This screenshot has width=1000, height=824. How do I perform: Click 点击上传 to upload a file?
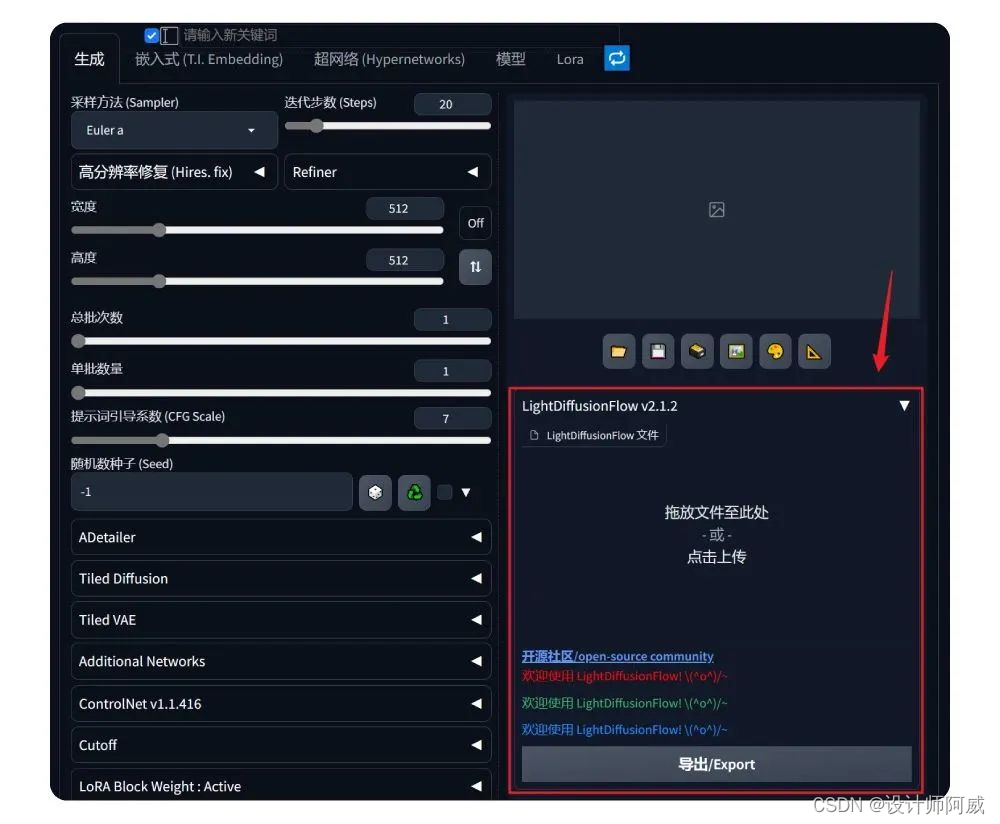pos(716,557)
